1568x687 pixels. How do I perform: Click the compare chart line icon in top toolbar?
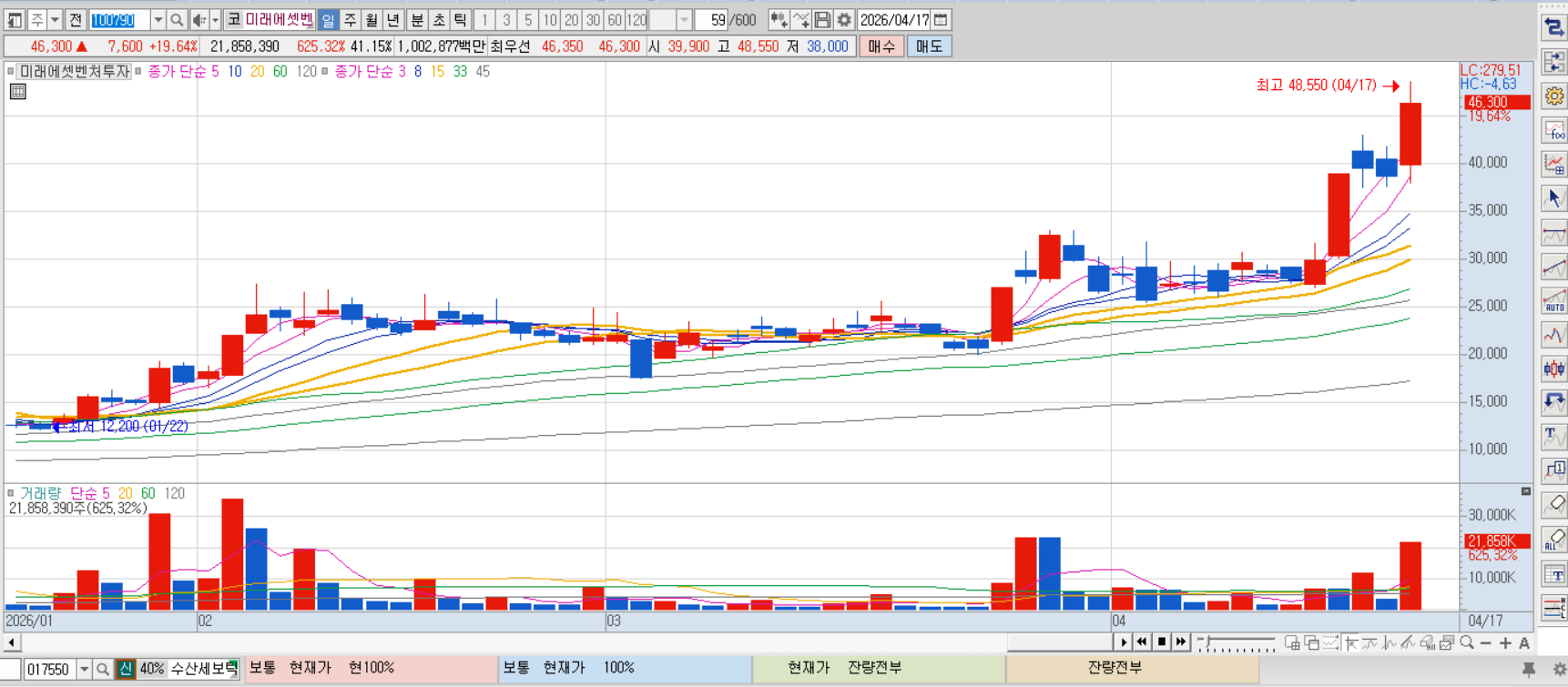pyautogui.click(x=800, y=20)
